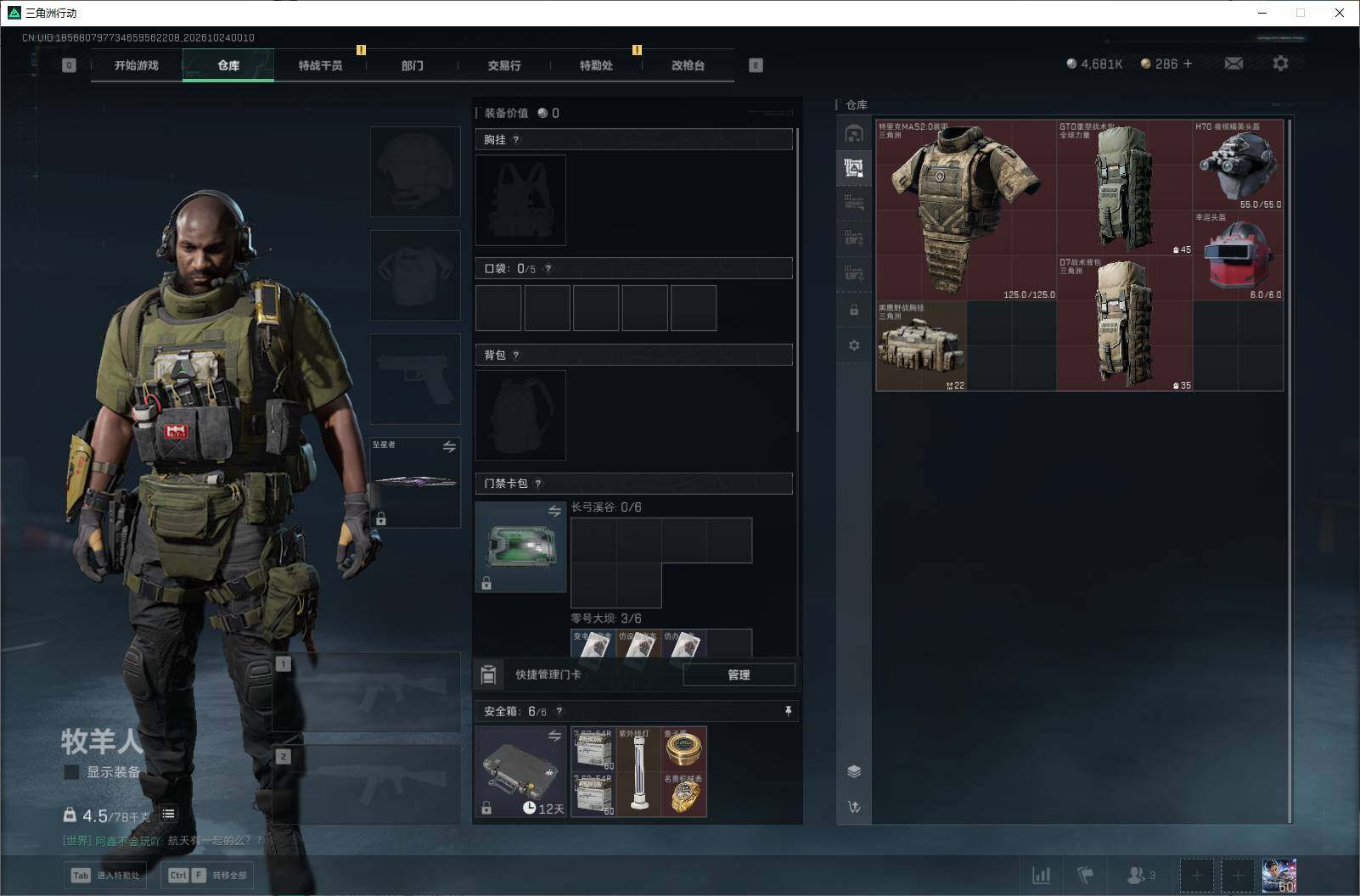Screen dimensions: 1360x896
Task: Switch to the 特战干员 tab
Action: [x=320, y=65]
